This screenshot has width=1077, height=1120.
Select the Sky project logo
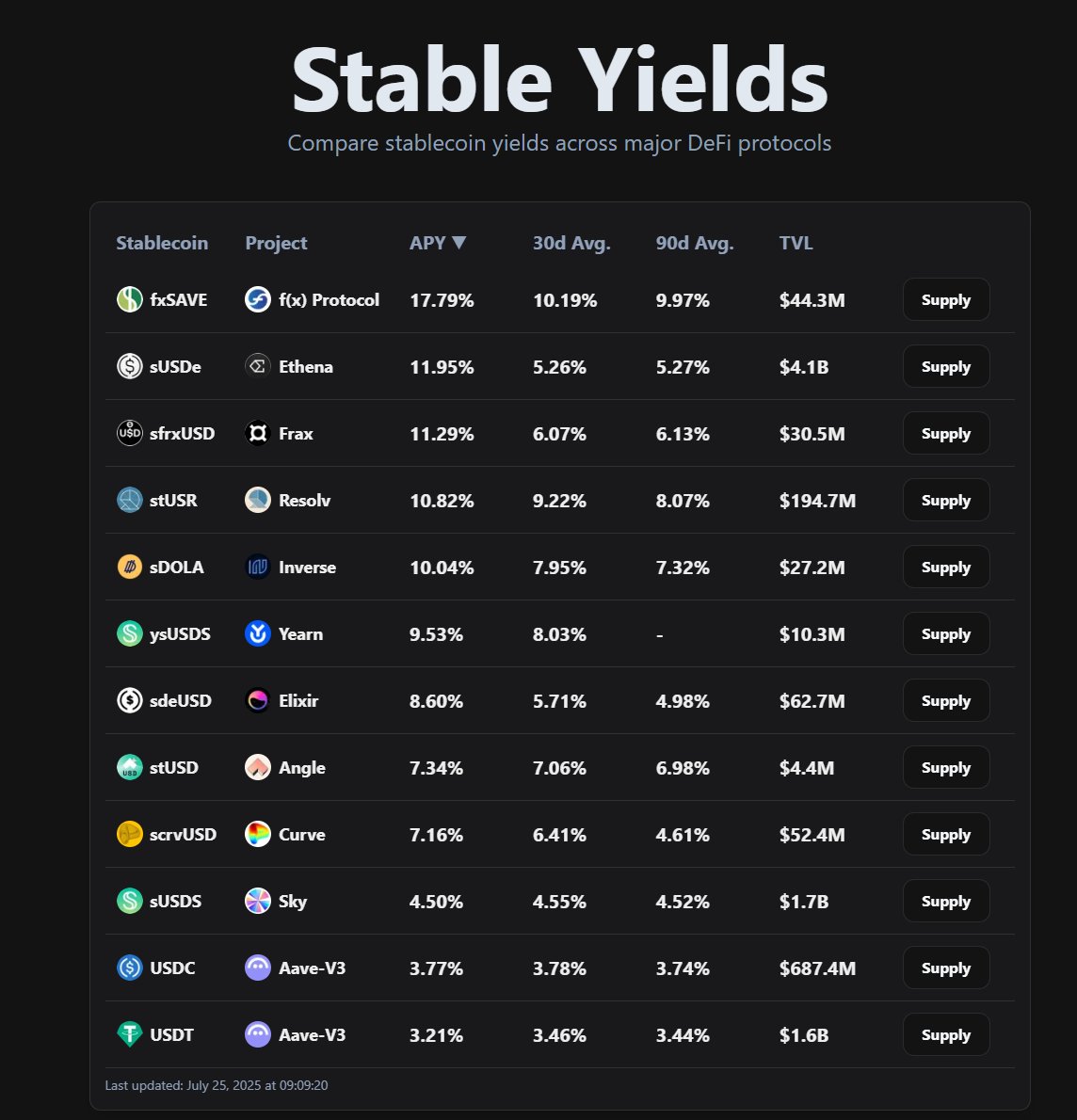click(257, 901)
